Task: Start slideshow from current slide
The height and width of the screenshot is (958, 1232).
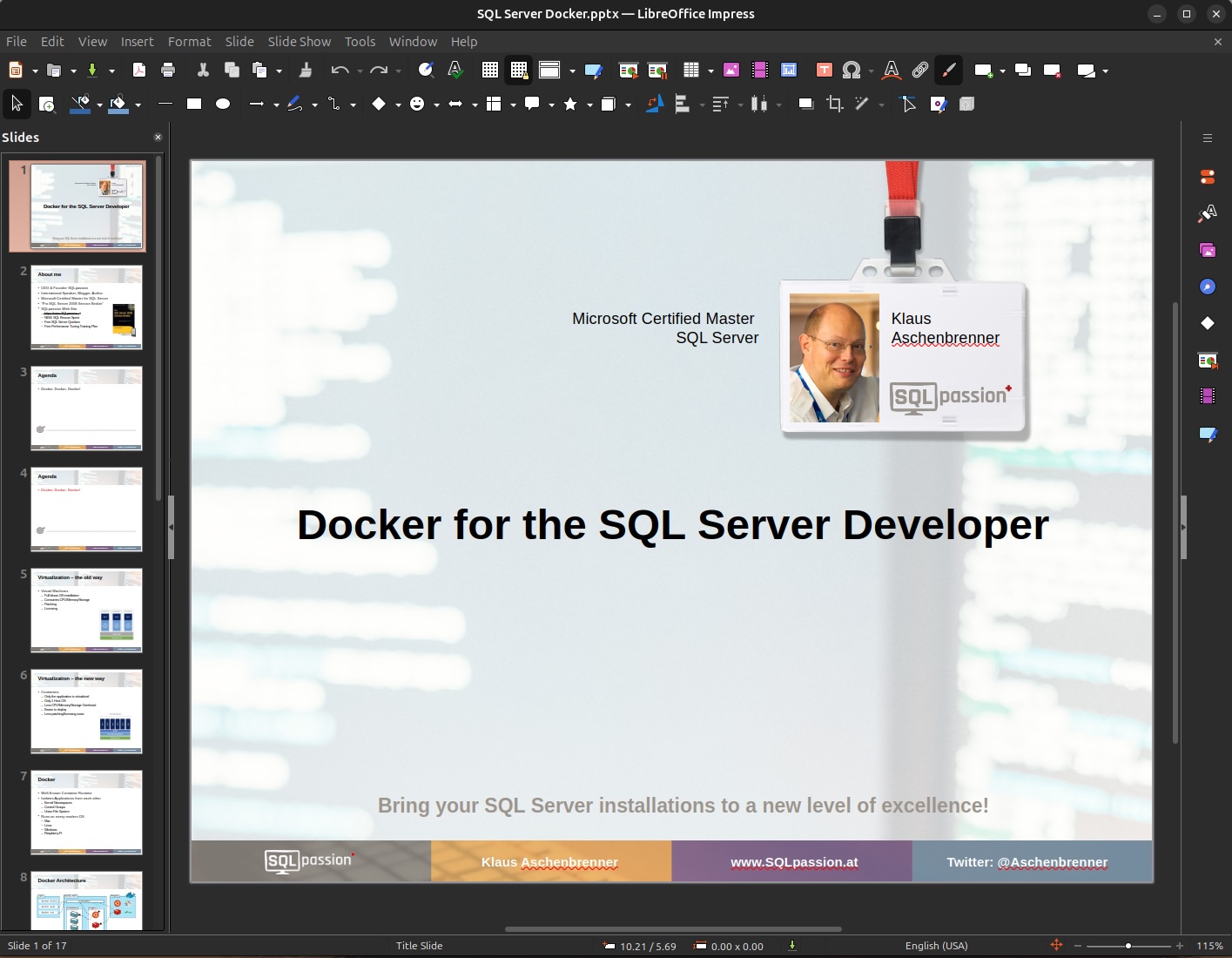Action: (657, 71)
